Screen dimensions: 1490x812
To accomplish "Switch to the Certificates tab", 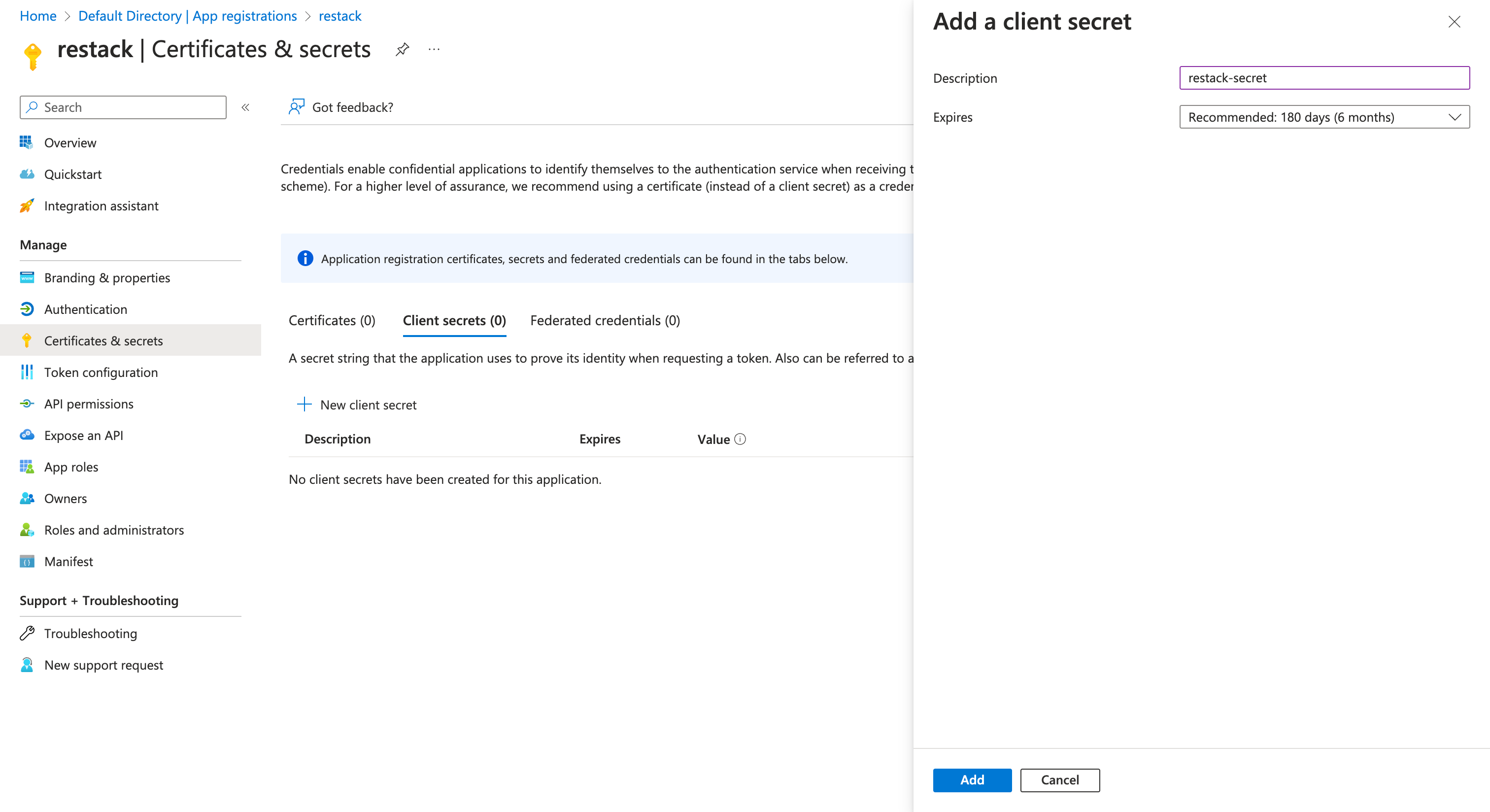I will coord(332,320).
